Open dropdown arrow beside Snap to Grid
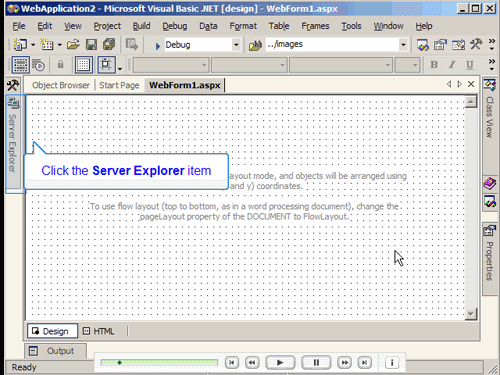Viewport: 500px width, 375px height. [120, 69]
